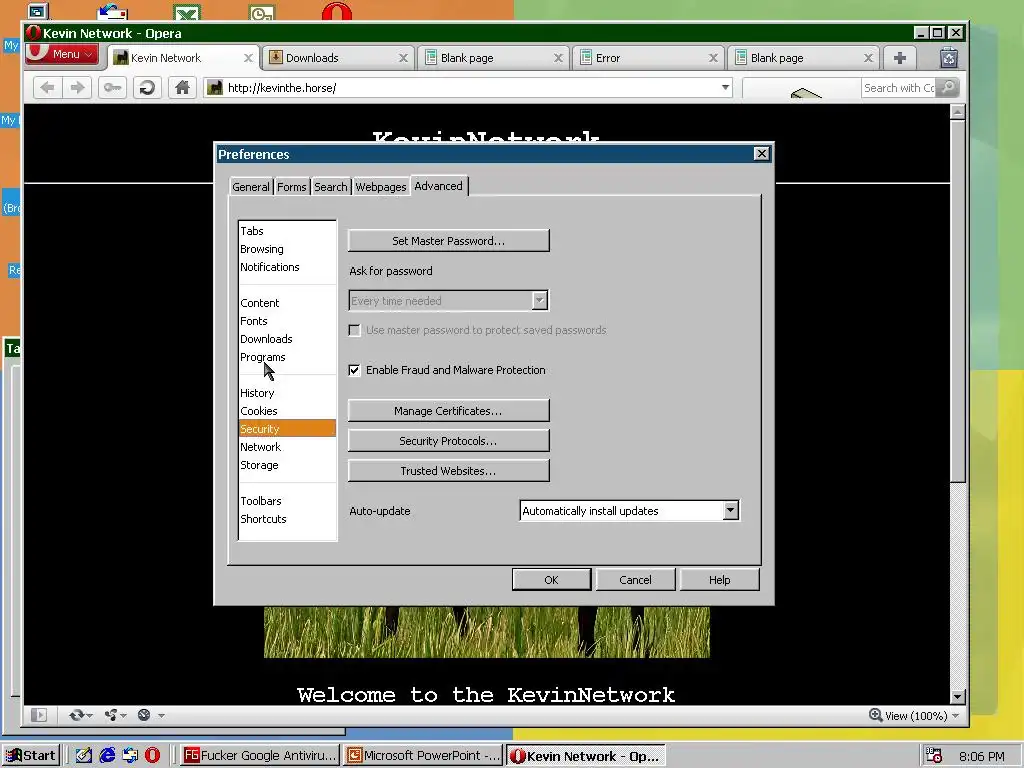The image size is (1024, 768).
Task: Switch to the Webpages preferences tab
Action: pos(381,187)
